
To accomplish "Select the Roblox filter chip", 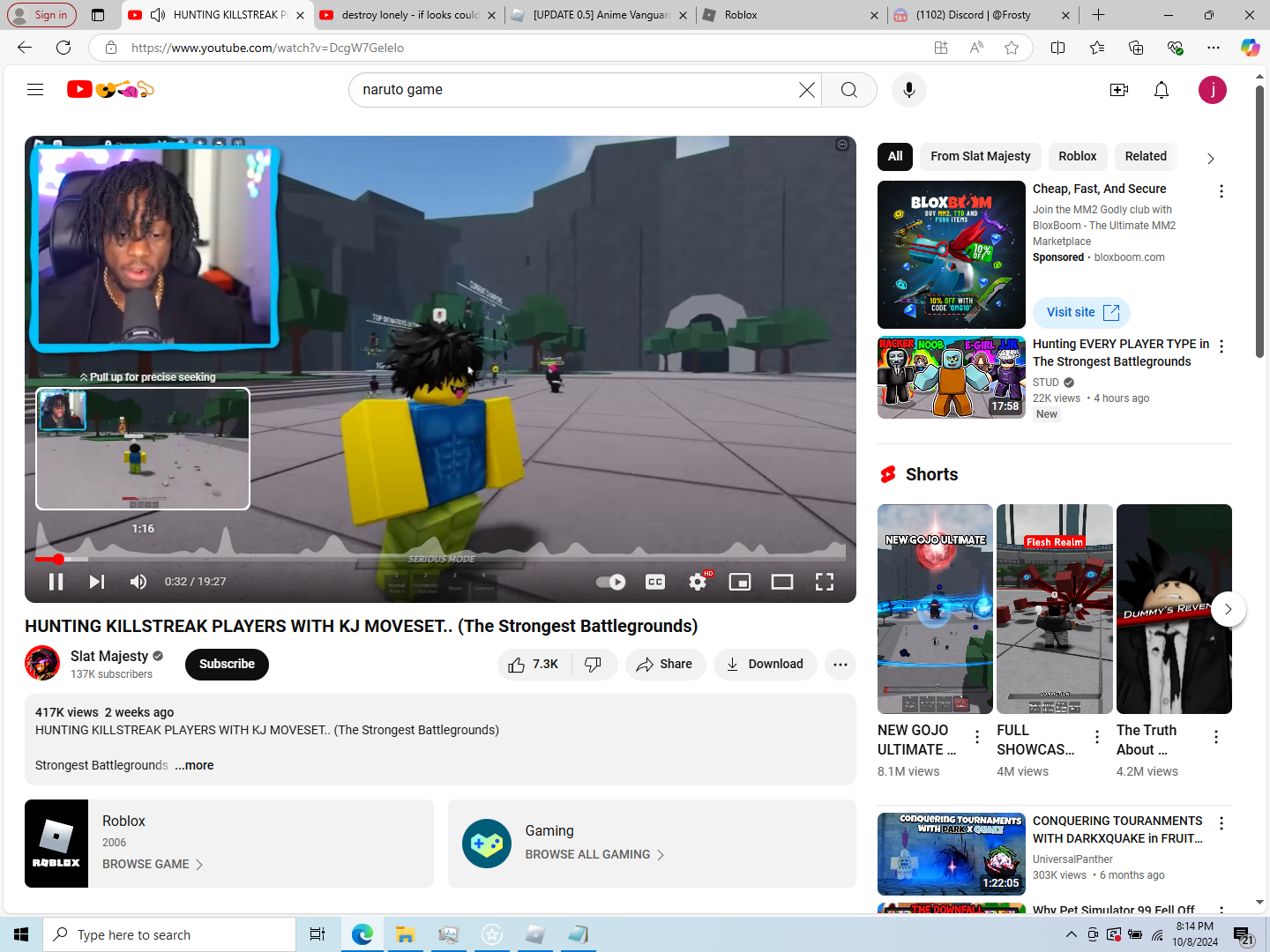I will [1078, 156].
